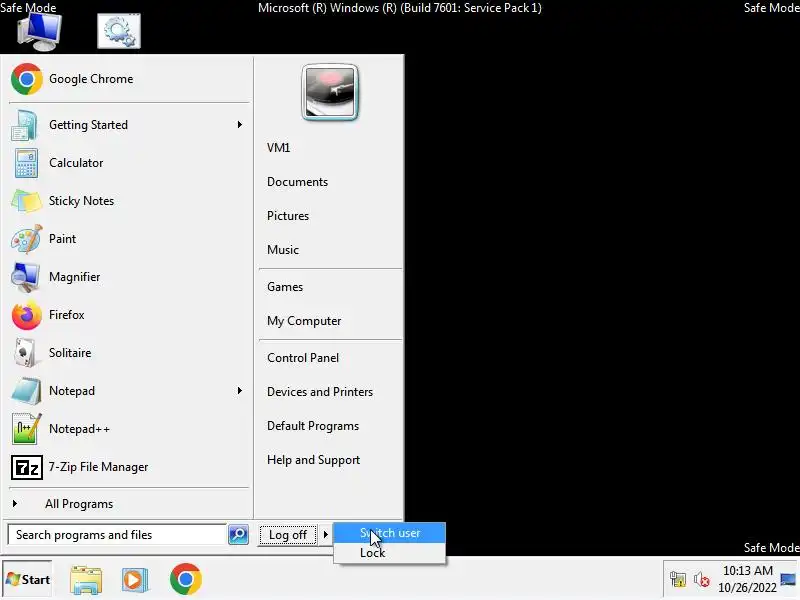This screenshot has width=800, height=600.
Task: Open the VM1 user folder
Action: click(x=279, y=148)
